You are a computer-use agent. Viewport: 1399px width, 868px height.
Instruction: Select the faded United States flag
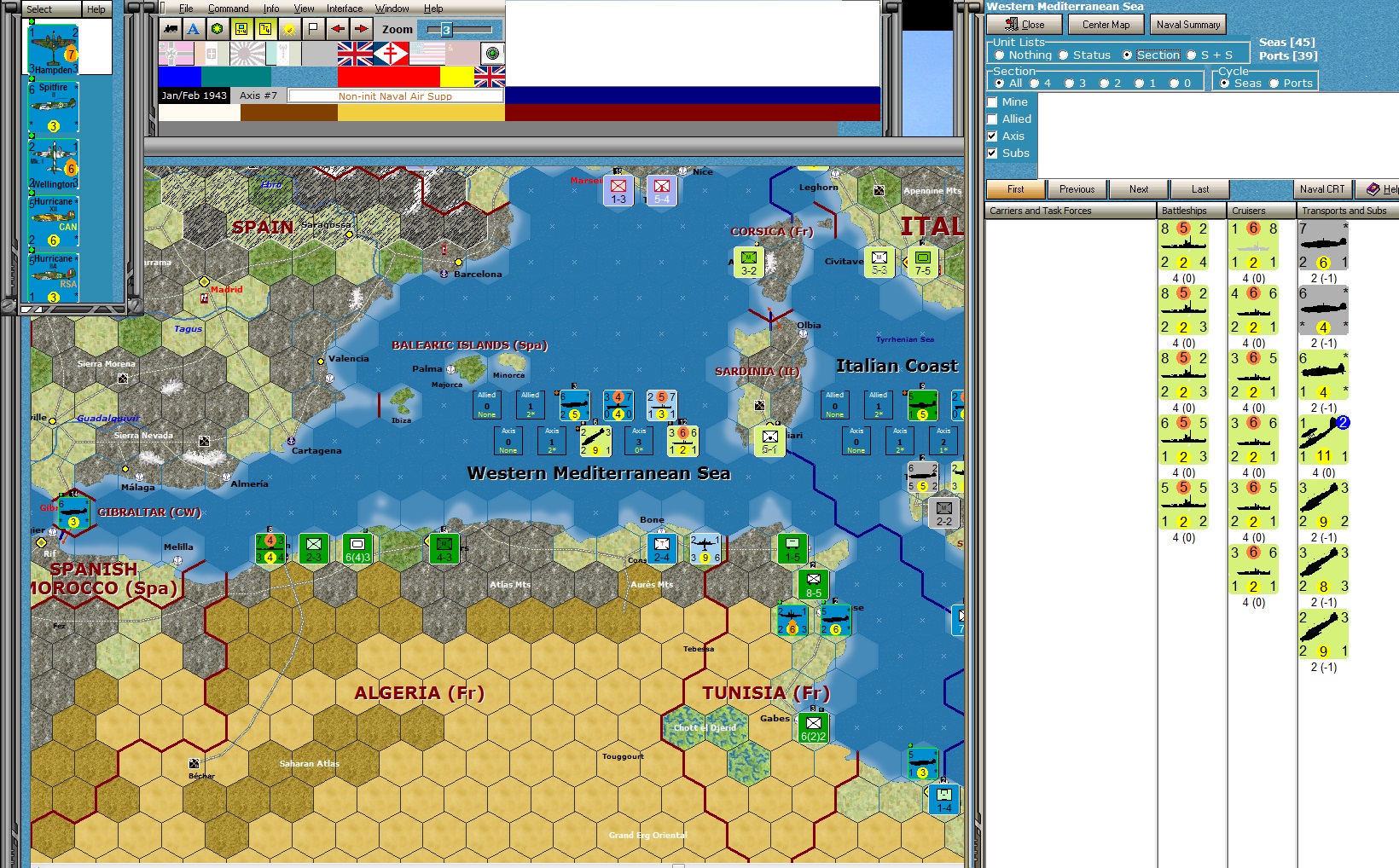click(x=427, y=54)
